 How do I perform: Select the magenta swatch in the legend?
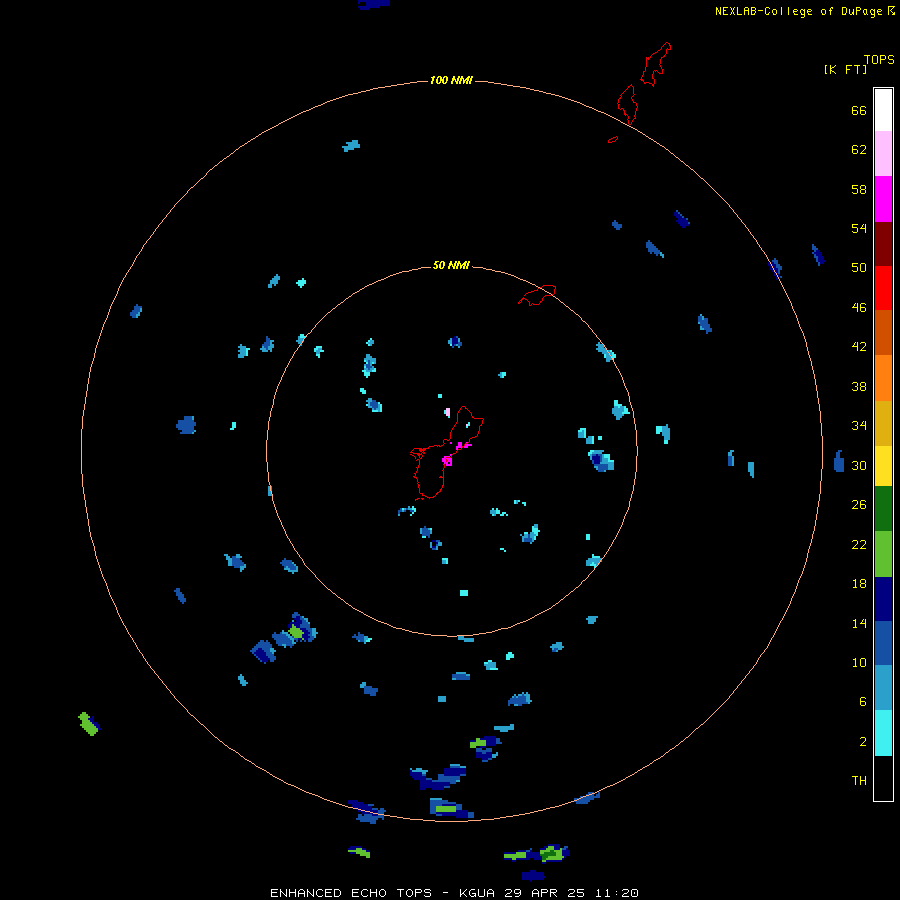tap(883, 199)
